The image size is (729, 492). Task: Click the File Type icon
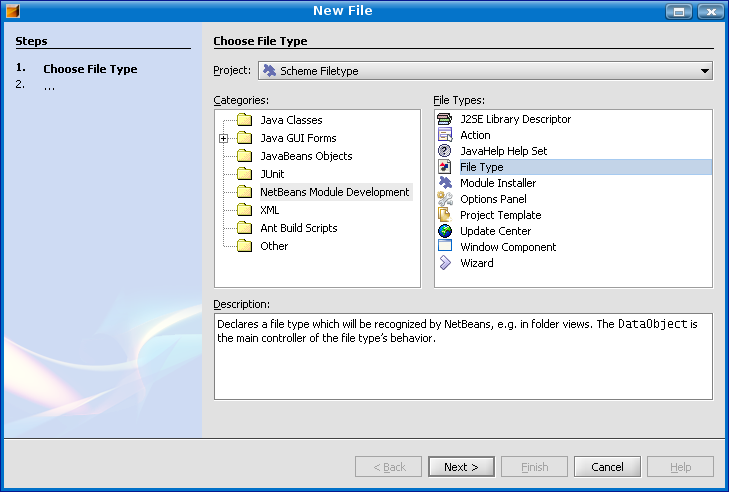444,166
